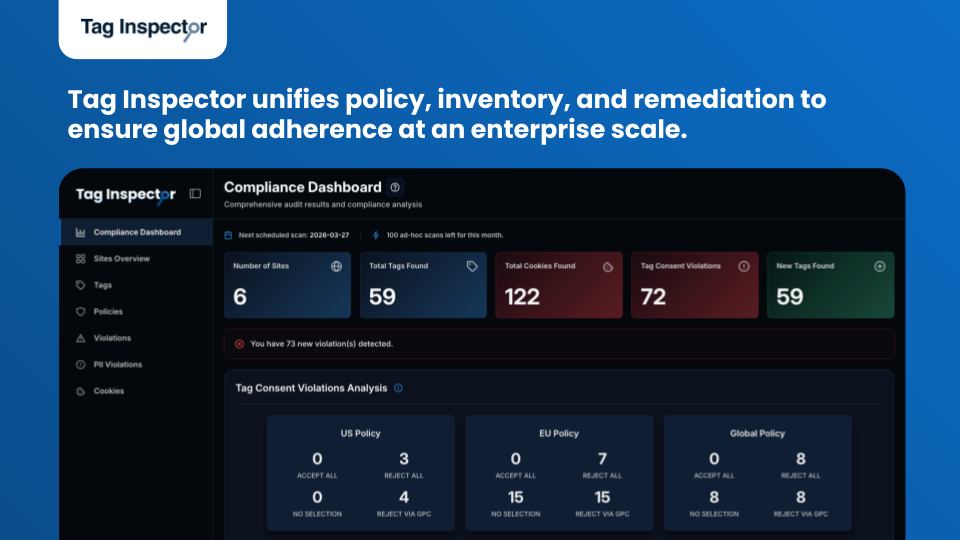Viewport: 960px width, 540px height.
Task: Collapse sidebar with the panel toggle icon
Action: coord(195,194)
